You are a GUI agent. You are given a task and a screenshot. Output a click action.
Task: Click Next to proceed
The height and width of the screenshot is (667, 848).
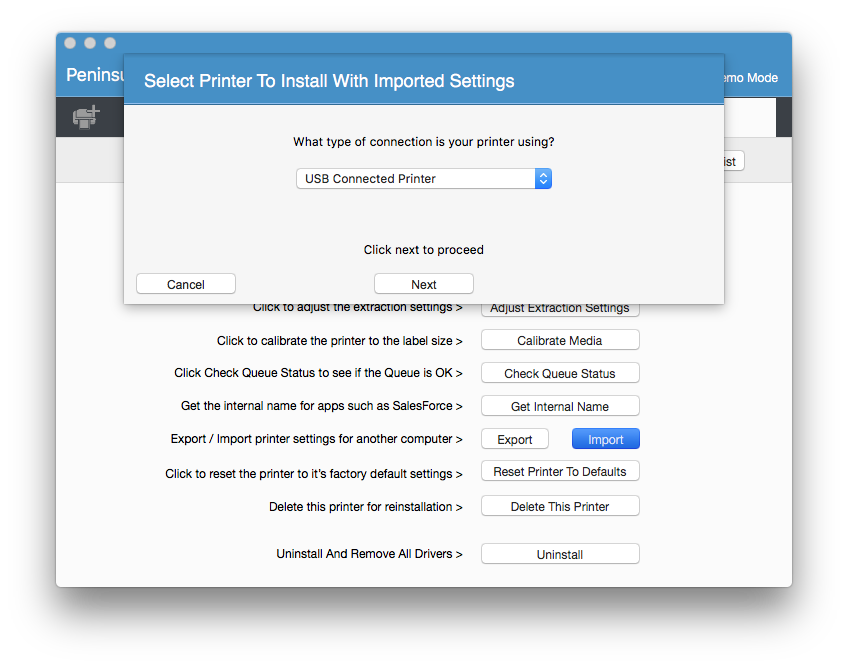coord(423,284)
